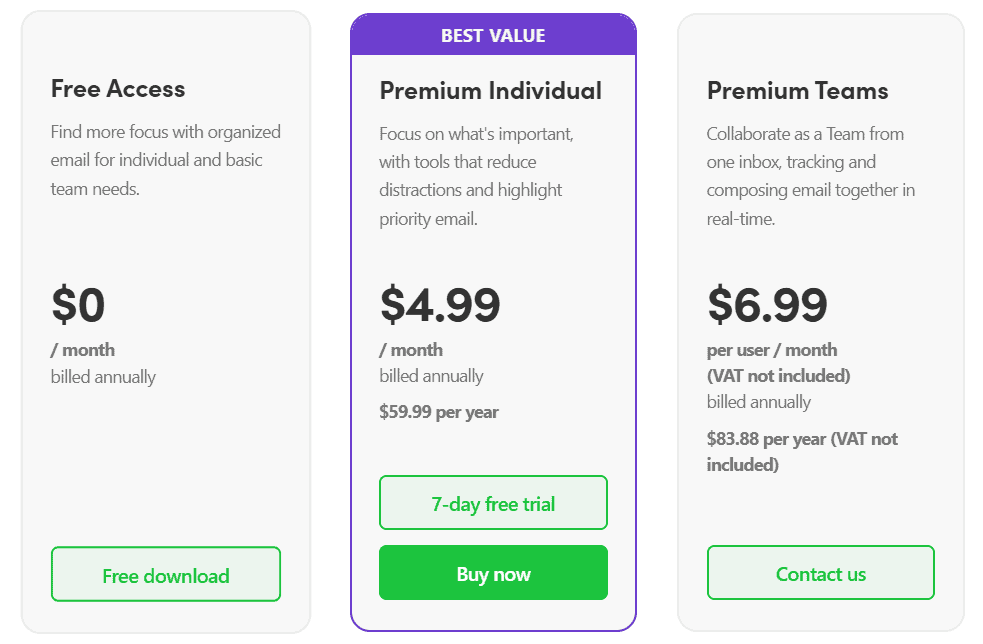Click billed annually under the $0 price
The width and height of the screenshot is (983, 644).
(x=103, y=377)
